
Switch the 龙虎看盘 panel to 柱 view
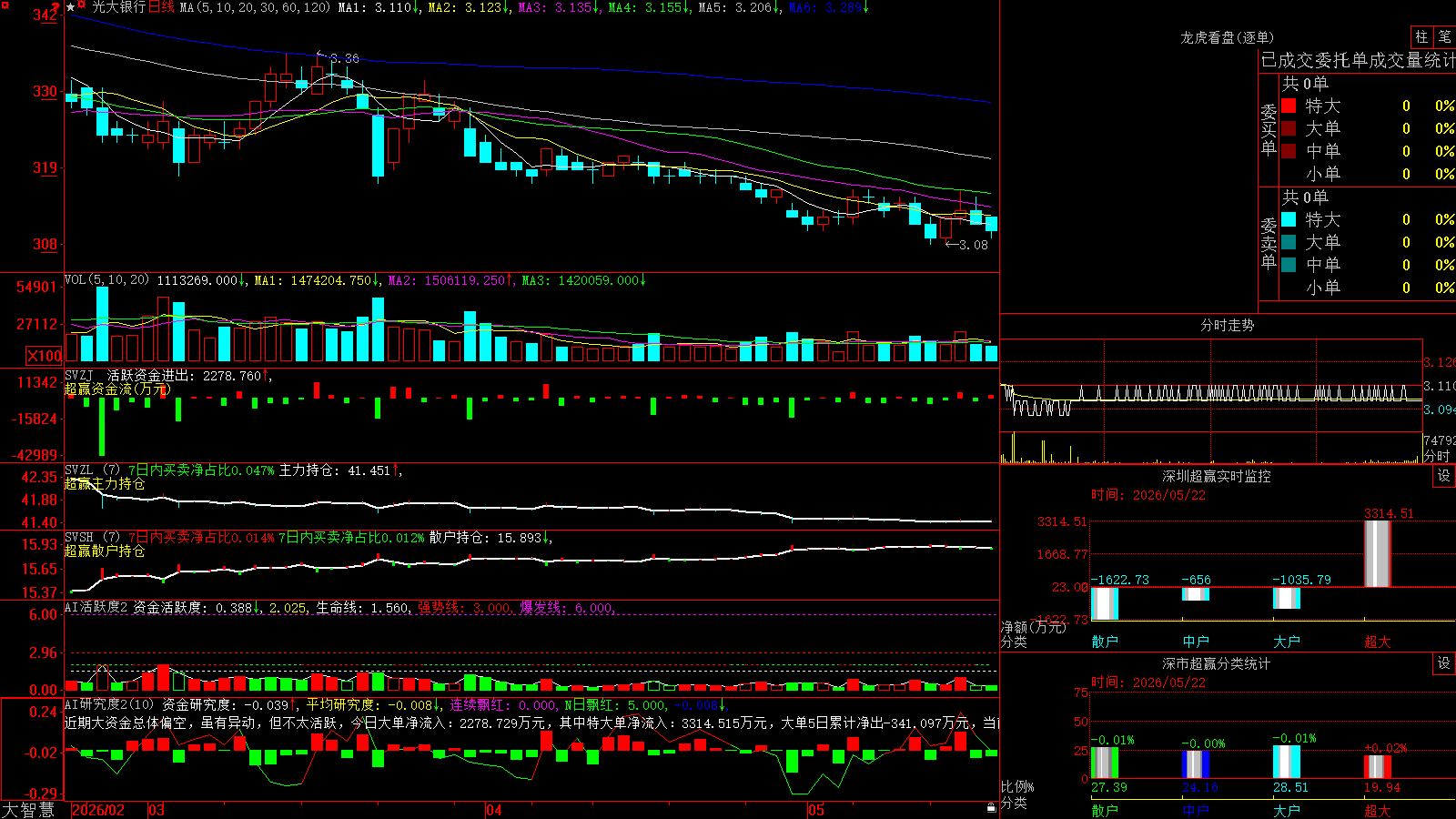point(1421,36)
